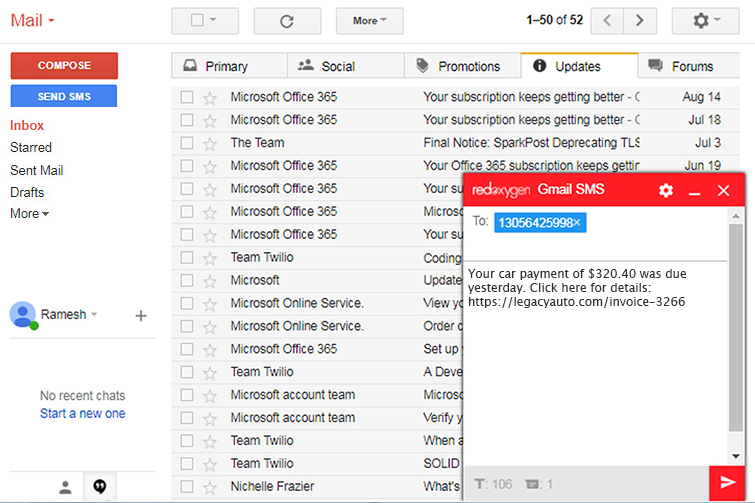Click the To recipients field
755x503 pixels.
pyautogui.click(x=596, y=234)
